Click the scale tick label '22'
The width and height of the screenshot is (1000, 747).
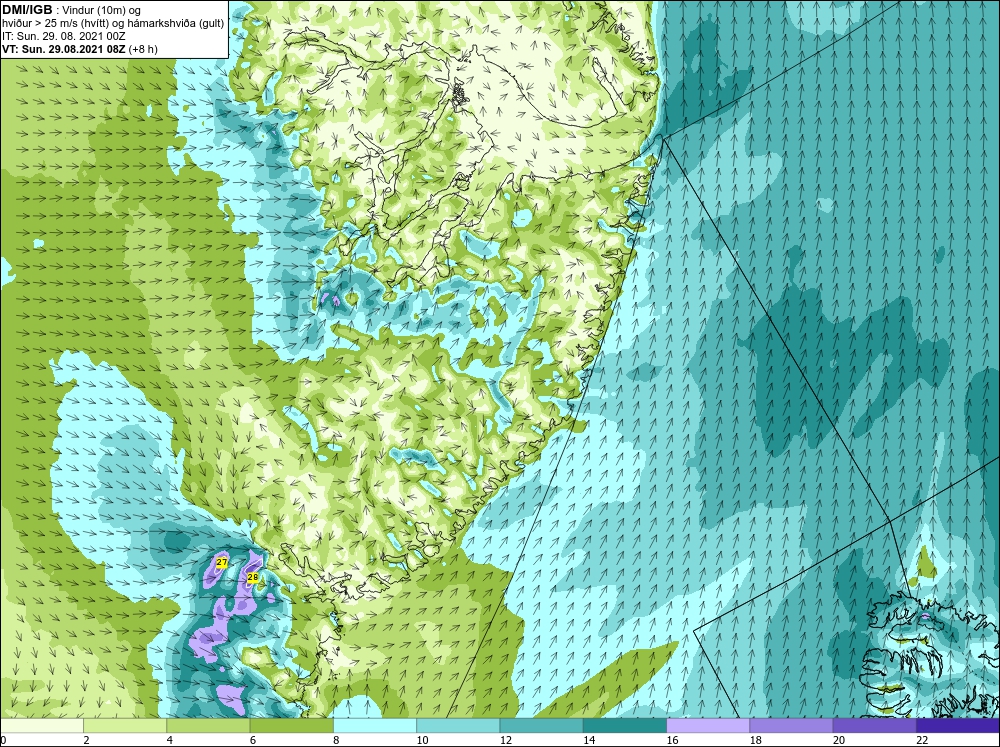(922, 740)
